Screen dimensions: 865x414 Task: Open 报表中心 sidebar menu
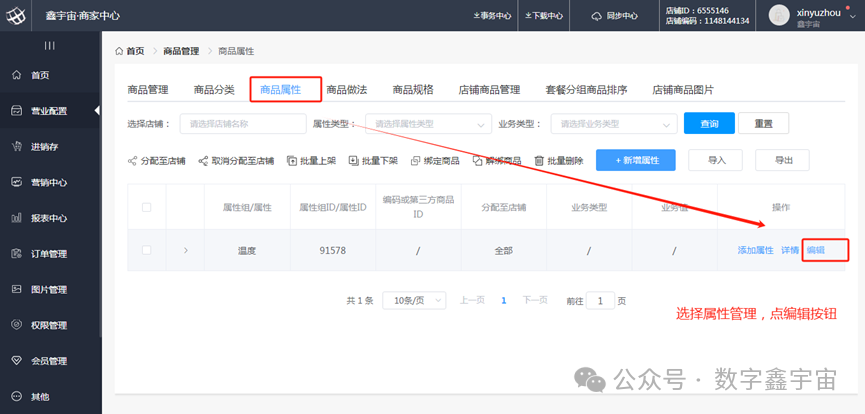[x=49, y=218]
